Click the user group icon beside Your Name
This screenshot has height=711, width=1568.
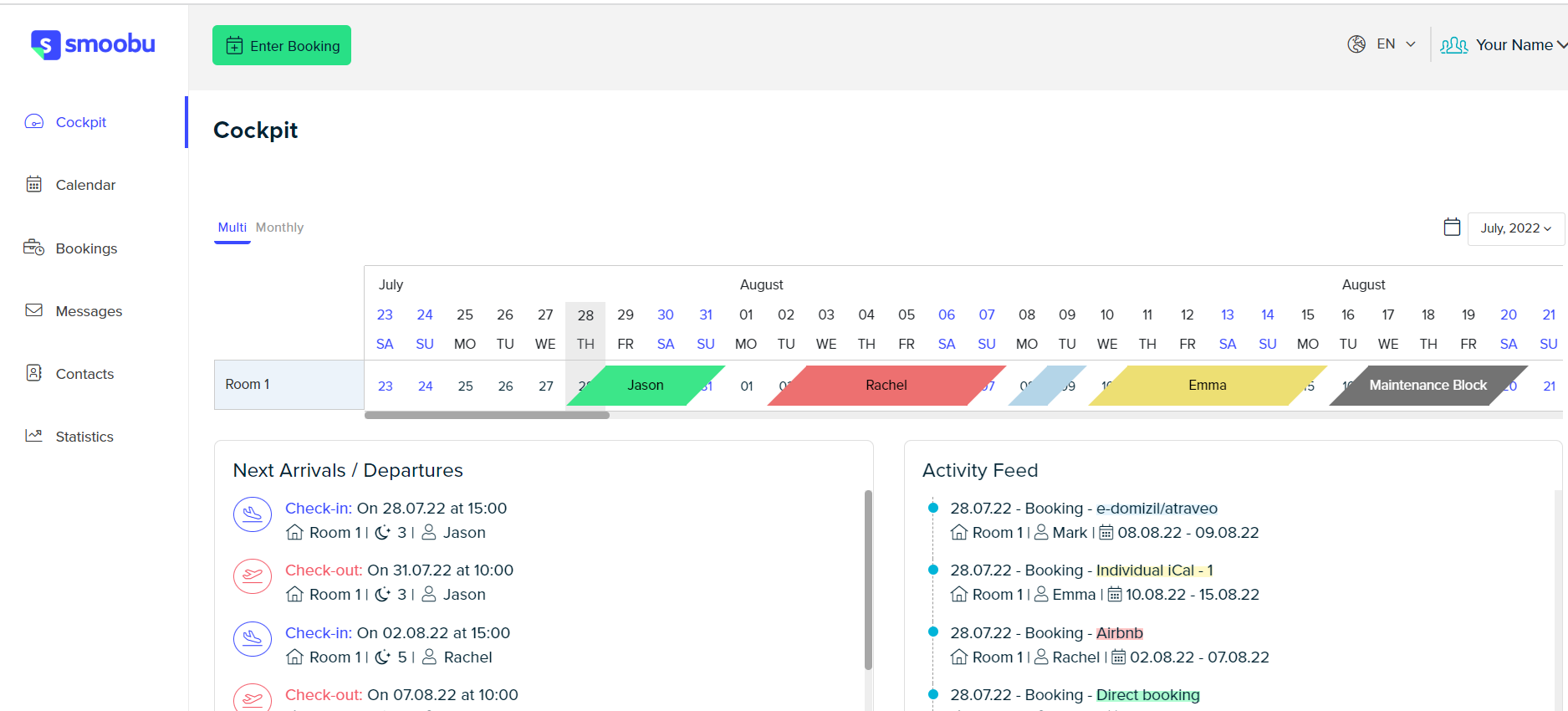[1454, 45]
